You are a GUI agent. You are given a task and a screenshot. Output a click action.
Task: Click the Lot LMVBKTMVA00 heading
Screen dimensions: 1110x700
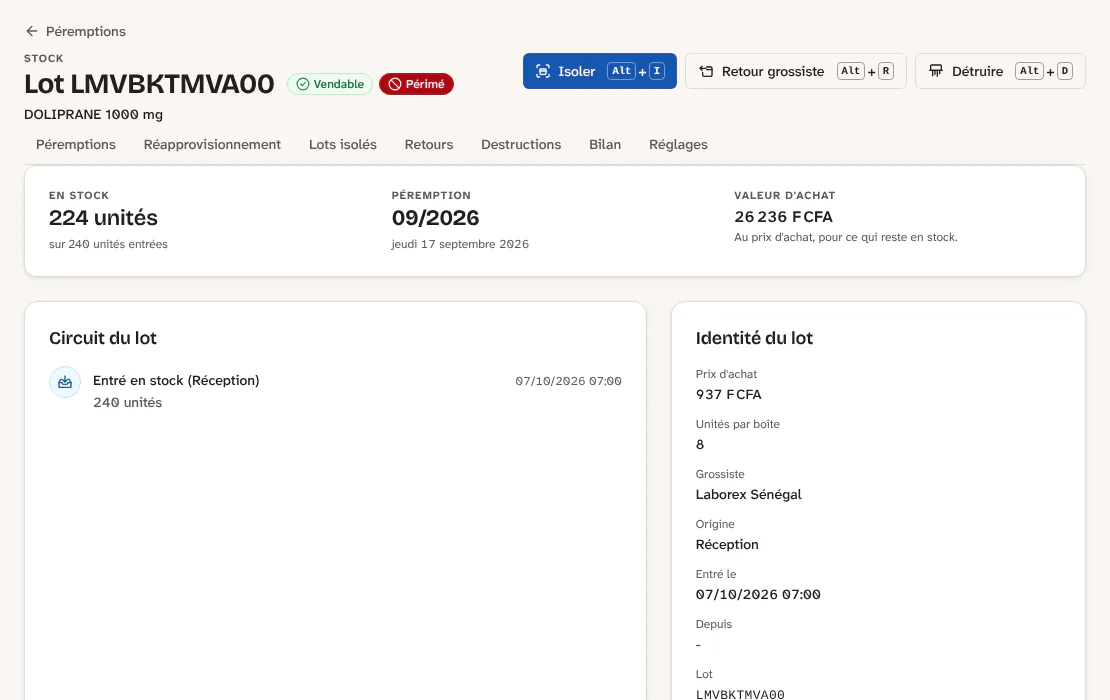(x=149, y=84)
